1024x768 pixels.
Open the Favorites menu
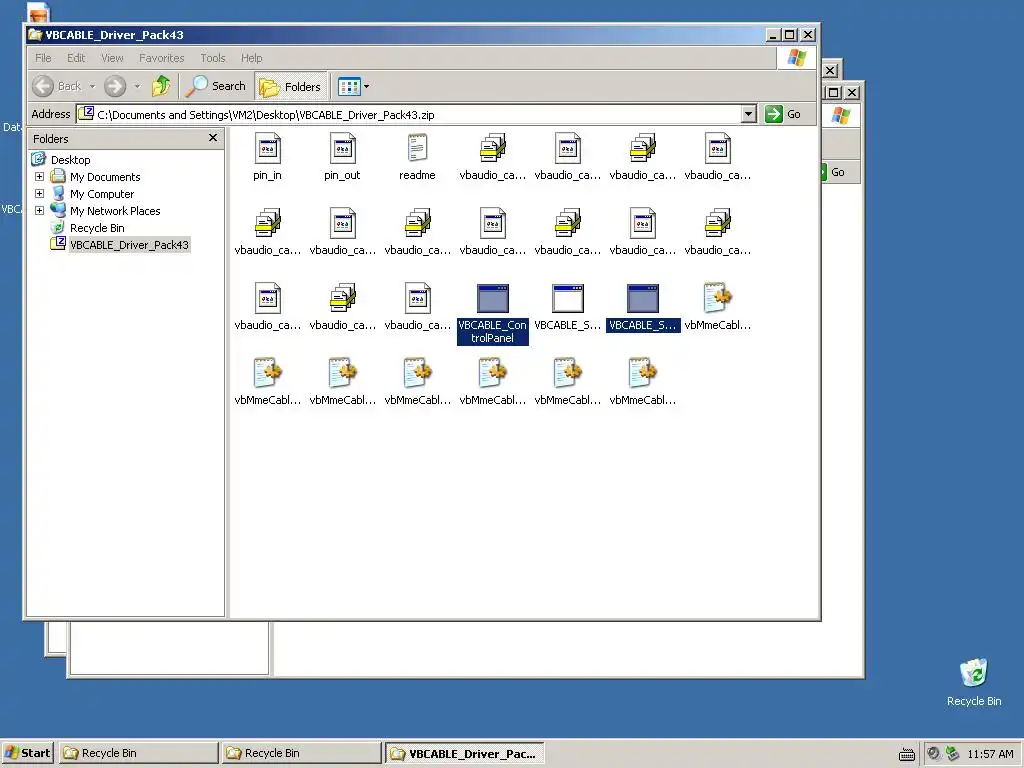(161, 58)
